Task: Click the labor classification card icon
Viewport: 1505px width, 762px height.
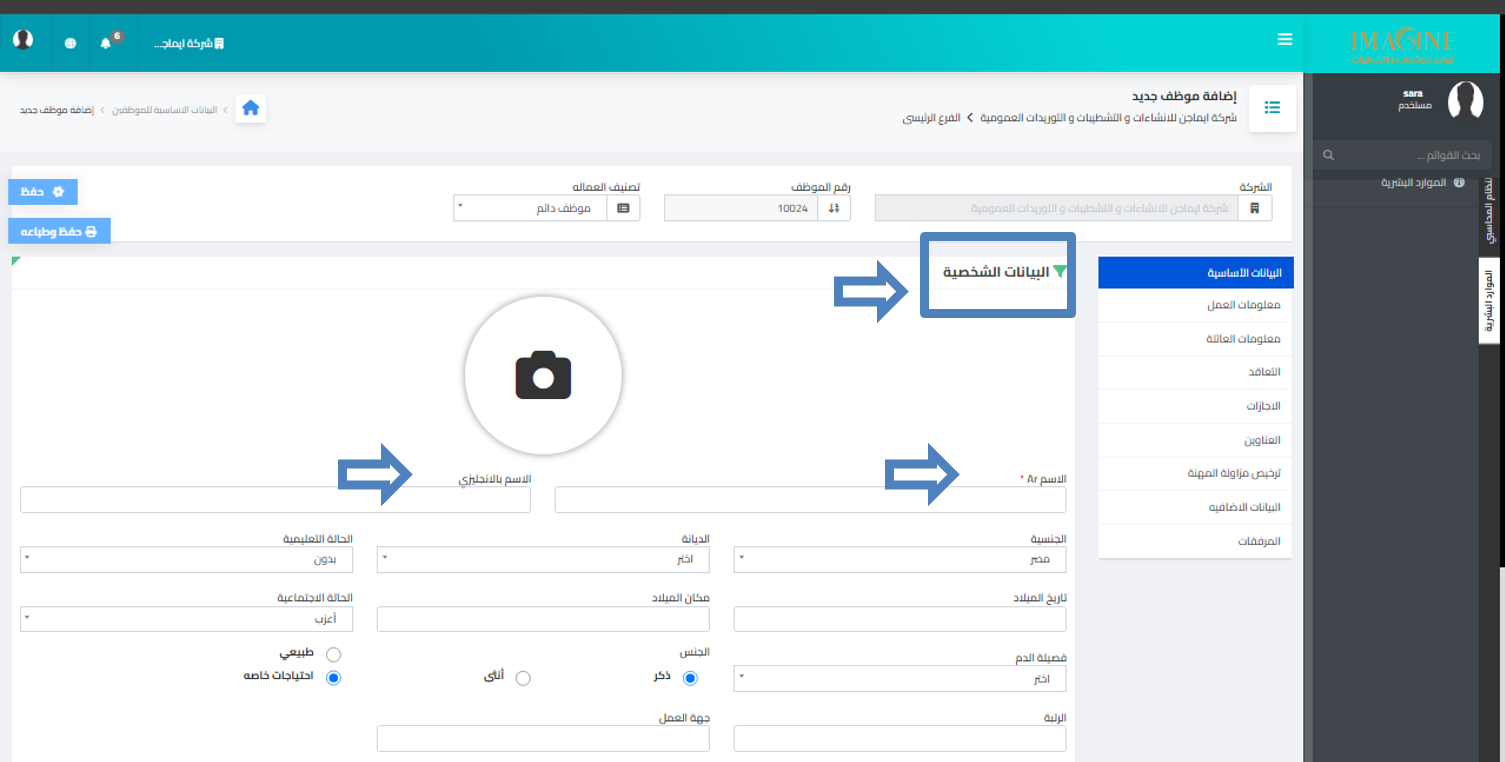Action: (623, 208)
